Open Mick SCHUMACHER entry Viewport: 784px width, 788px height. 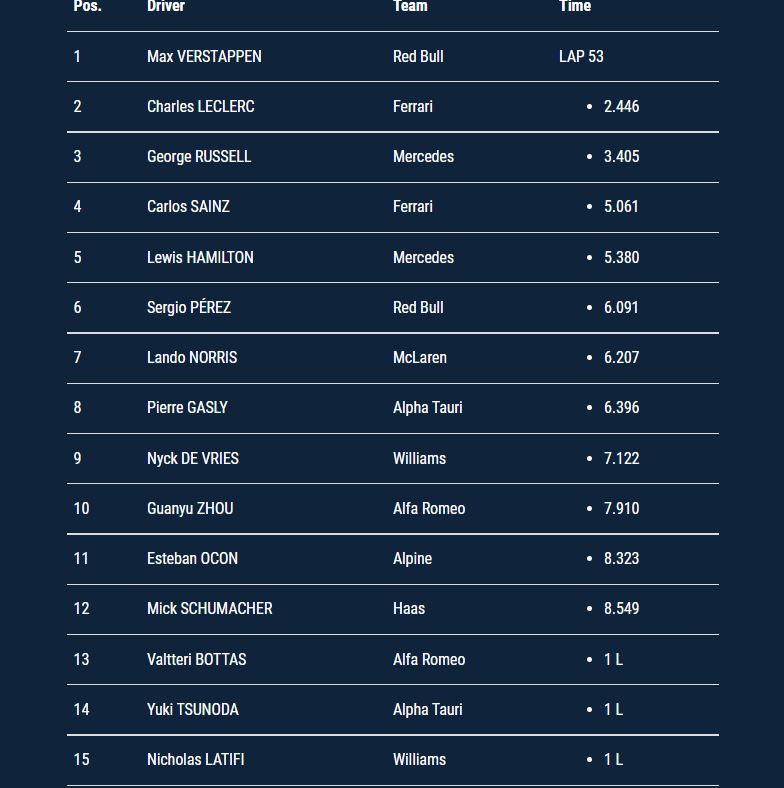coord(210,609)
